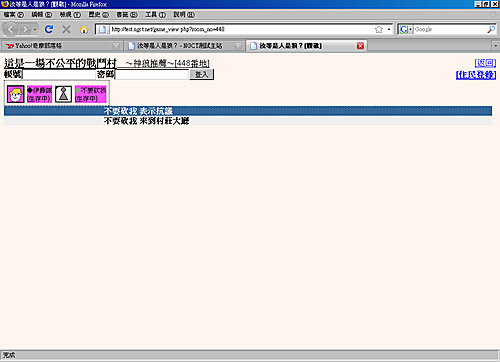Click the 448番地 room number text
The image size is (500, 362).
click(x=192, y=63)
